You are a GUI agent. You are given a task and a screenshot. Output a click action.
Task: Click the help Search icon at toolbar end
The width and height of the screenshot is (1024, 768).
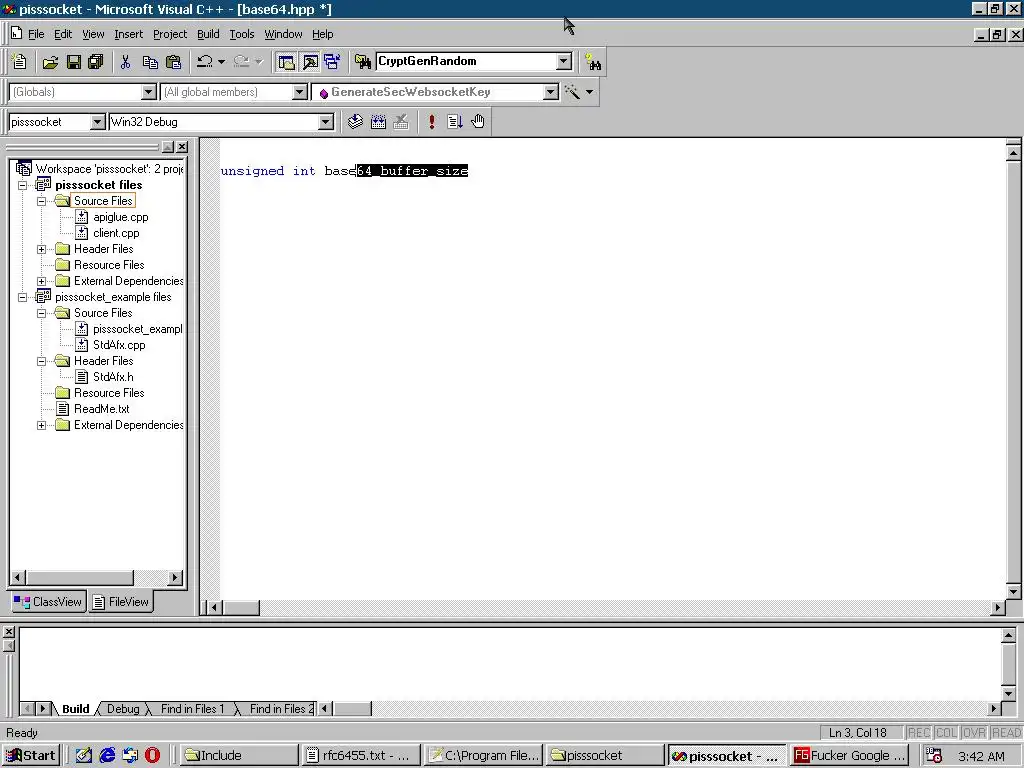[x=593, y=62]
